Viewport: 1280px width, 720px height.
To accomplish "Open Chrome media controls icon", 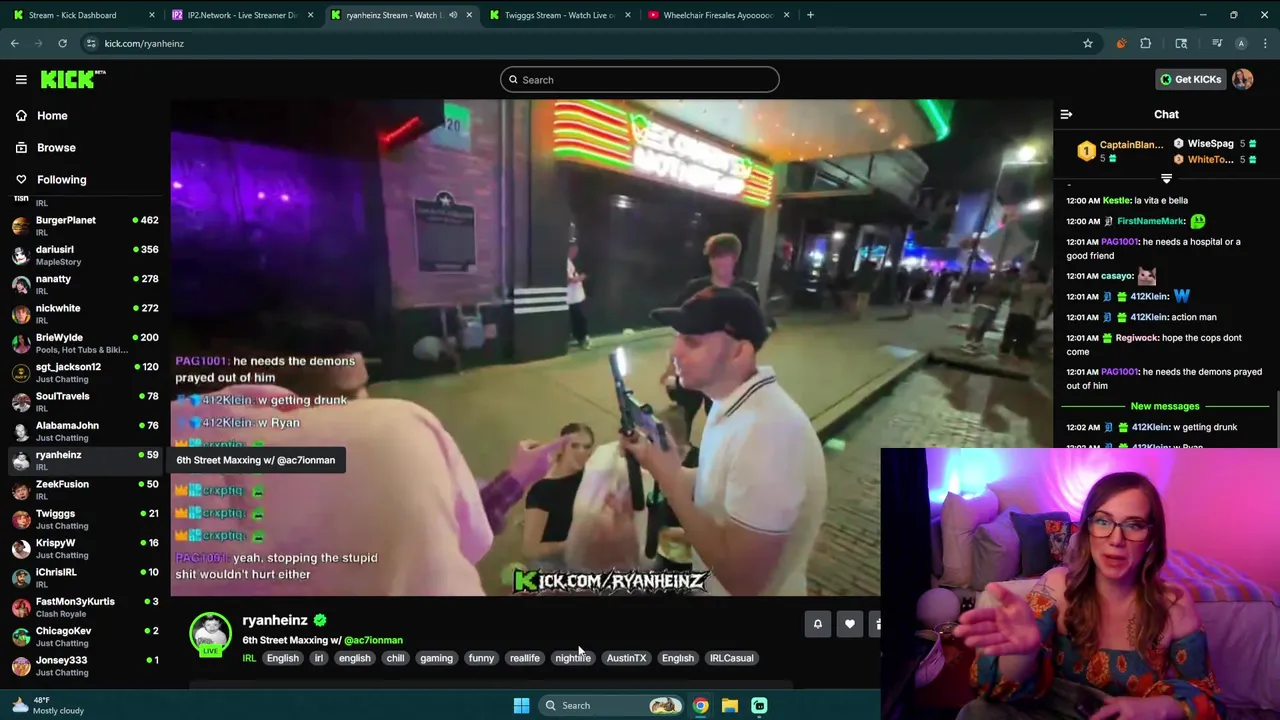I will coord(1217,43).
